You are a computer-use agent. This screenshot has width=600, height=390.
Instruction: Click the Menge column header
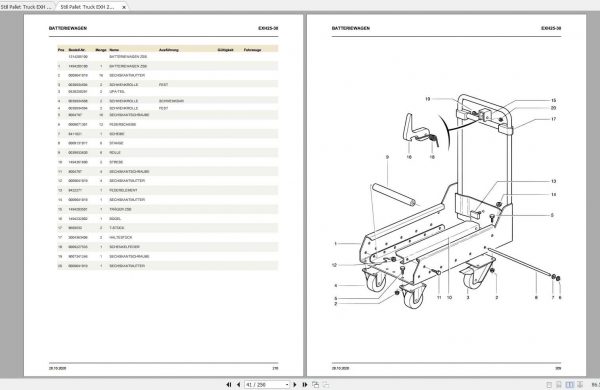pyautogui.click(x=101, y=50)
